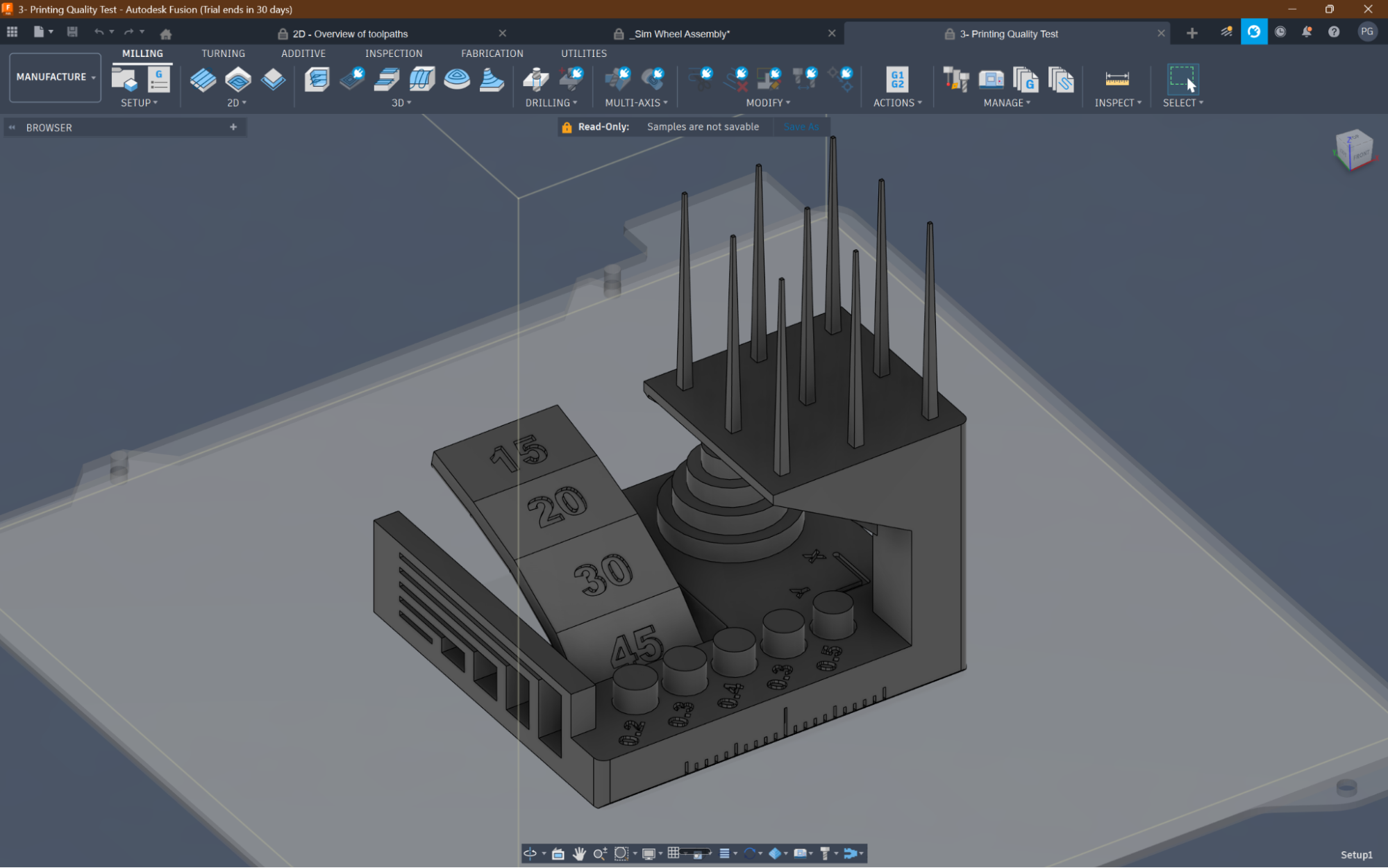Expand the DRILLING dropdown
This screenshot has width=1388, height=868.
coord(551,103)
